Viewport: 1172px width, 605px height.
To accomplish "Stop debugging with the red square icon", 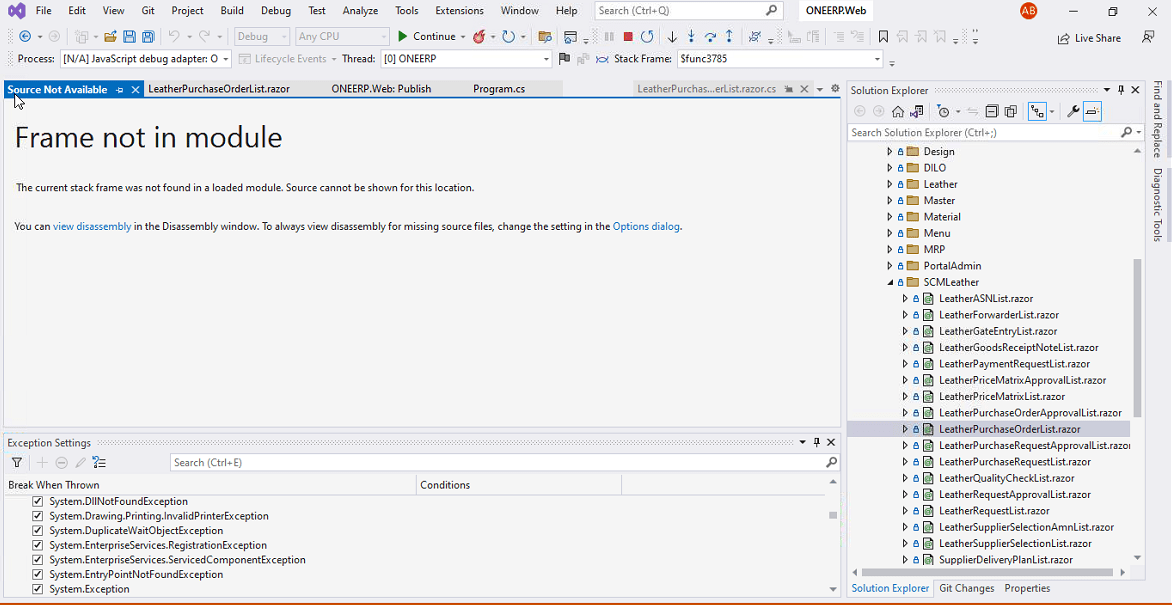I will [x=628, y=36].
